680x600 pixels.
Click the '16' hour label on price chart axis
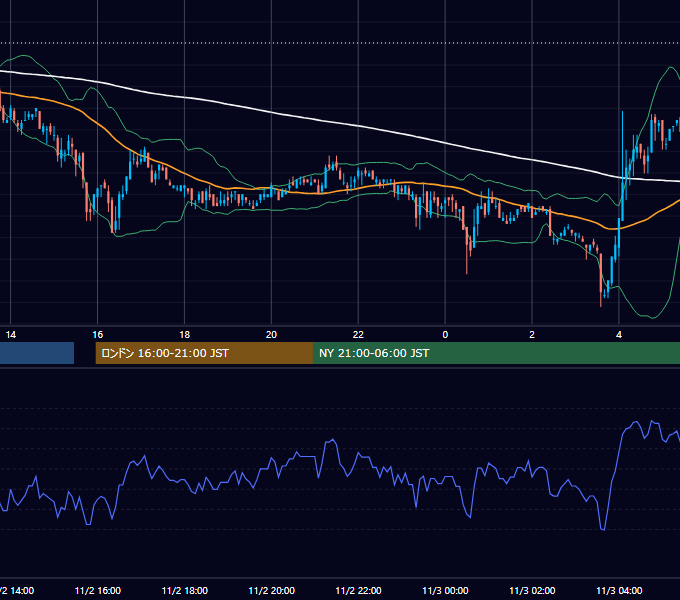[x=98, y=335]
